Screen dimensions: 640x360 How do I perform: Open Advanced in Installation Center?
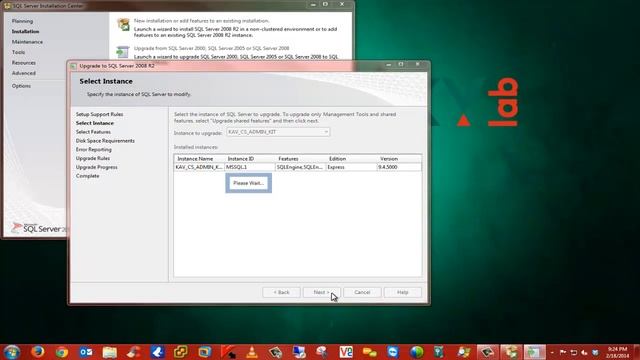[24, 73]
